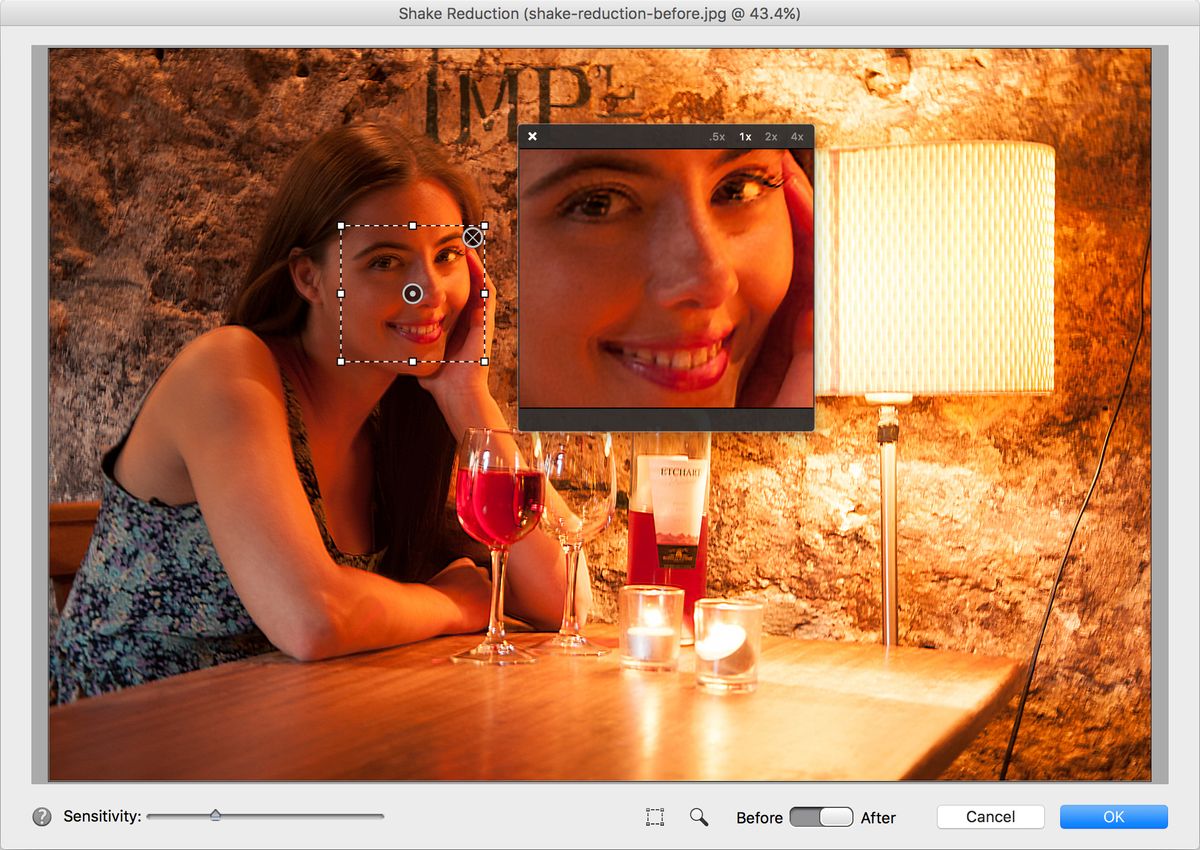
Task: Switch loupe to 2x magnification
Action: click(769, 136)
